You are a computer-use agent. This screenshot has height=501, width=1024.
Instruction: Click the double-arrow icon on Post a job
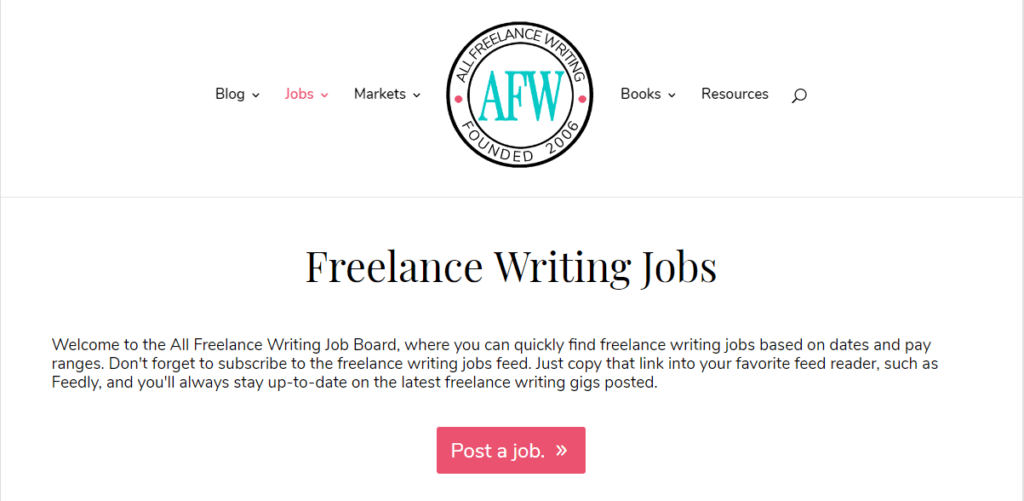(562, 450)
